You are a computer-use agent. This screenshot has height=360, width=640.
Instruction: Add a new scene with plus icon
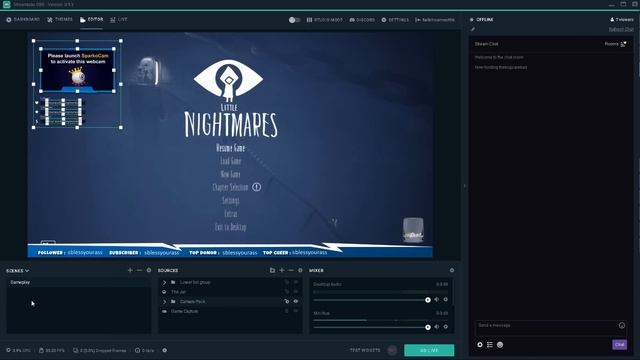(130, 270)
